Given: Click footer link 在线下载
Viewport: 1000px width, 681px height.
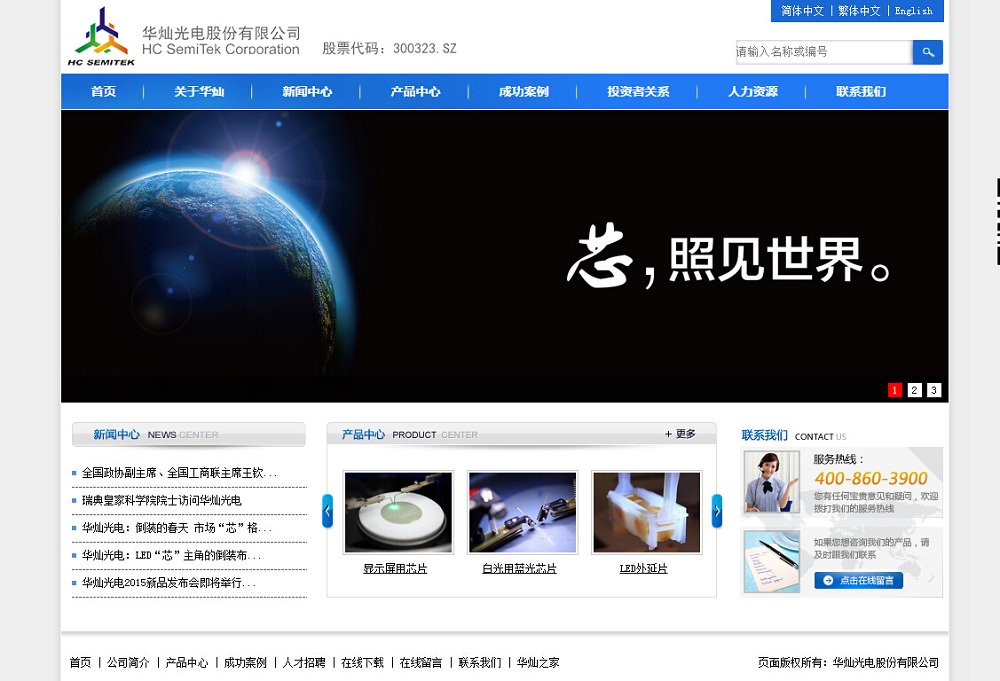Looking at the screenshot, I should click(363, 663).
